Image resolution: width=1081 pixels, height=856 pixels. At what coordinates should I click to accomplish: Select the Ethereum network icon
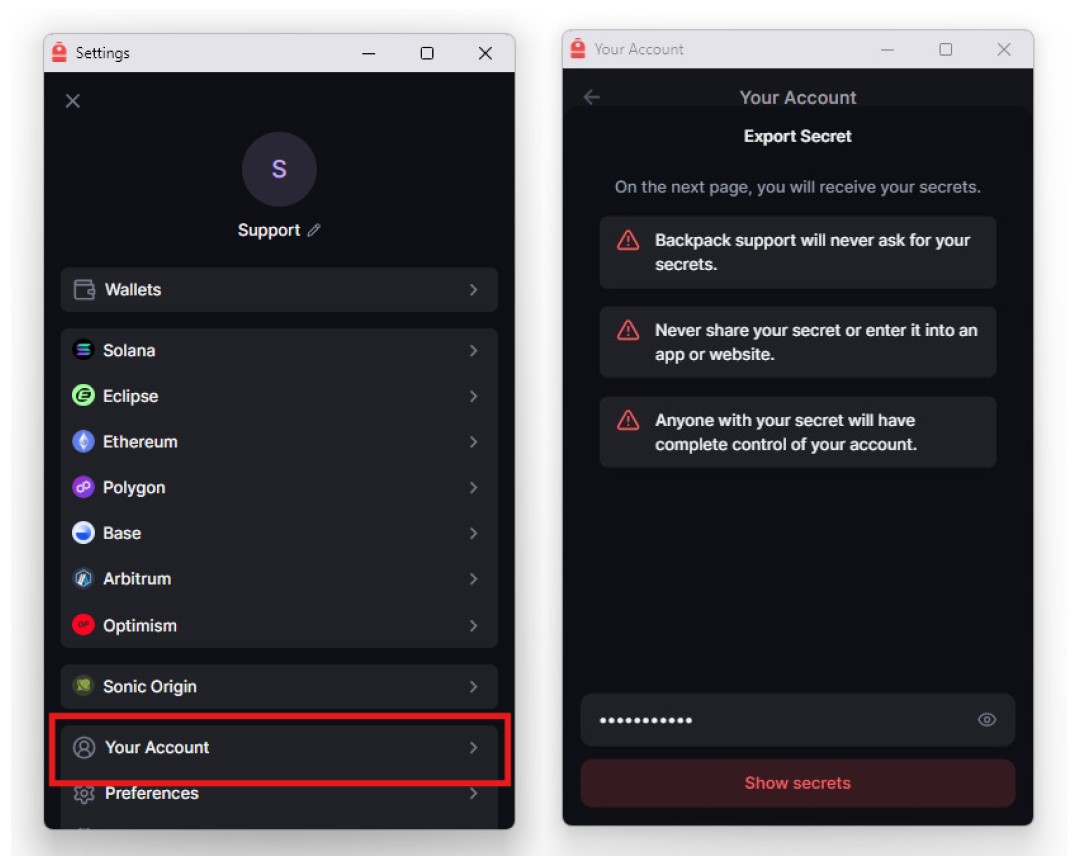pos(85,441)
